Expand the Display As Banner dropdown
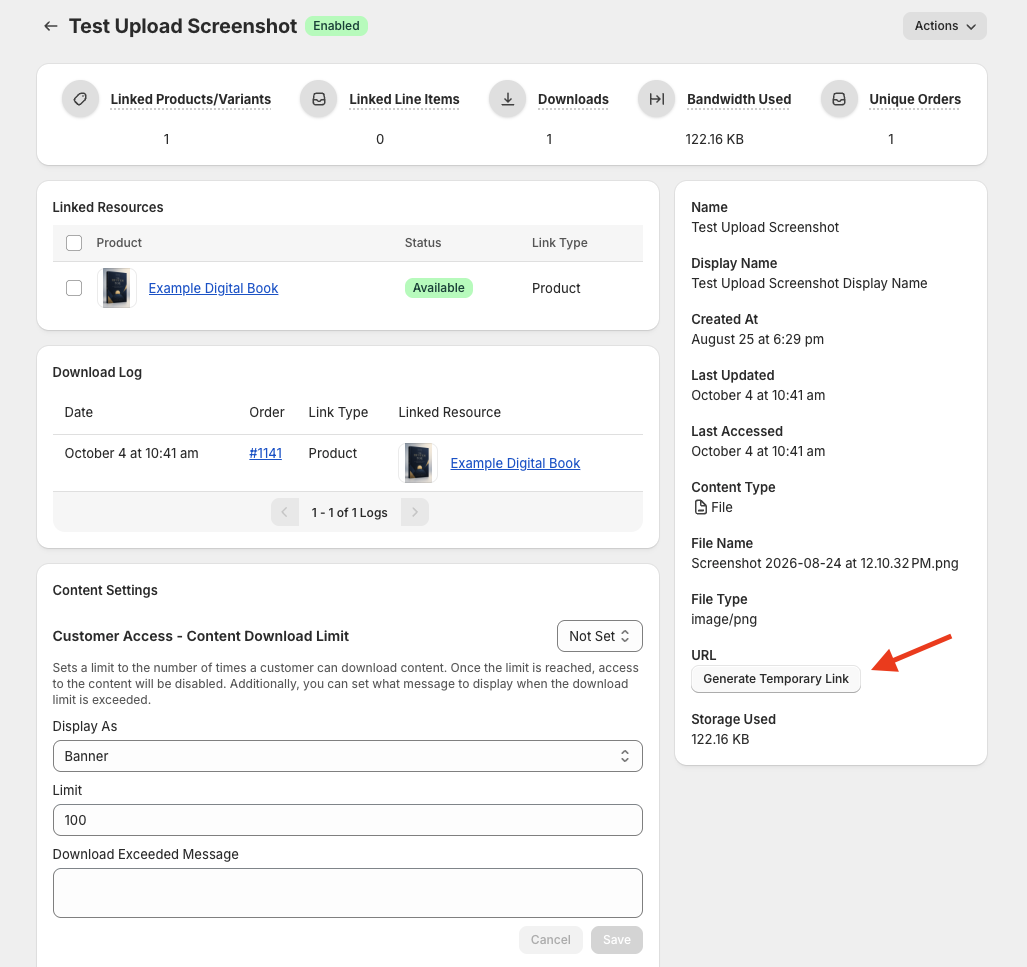The width and height of the screenshot is (1027, 967). 348,756
